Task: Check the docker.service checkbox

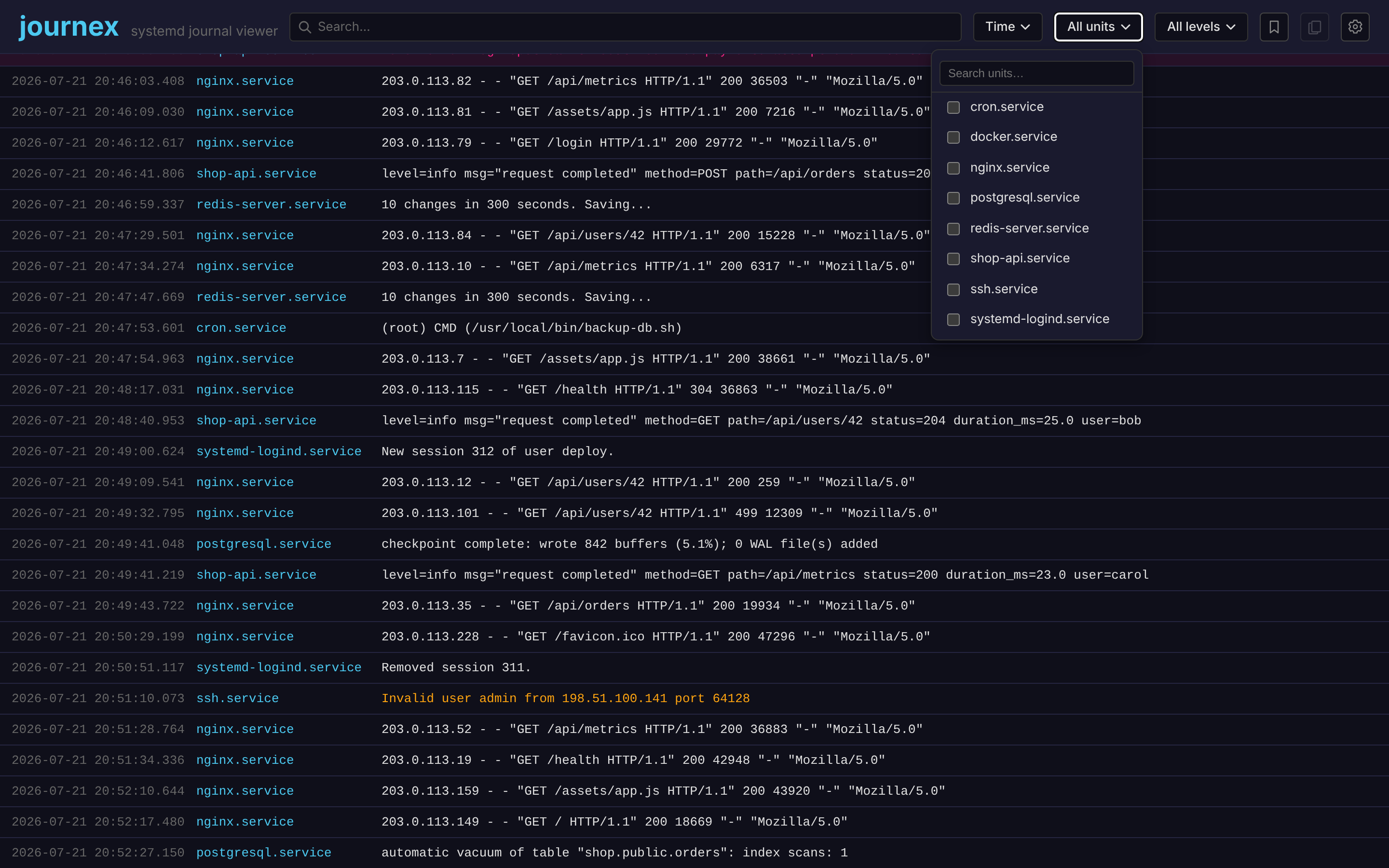Action: (953, 137)
